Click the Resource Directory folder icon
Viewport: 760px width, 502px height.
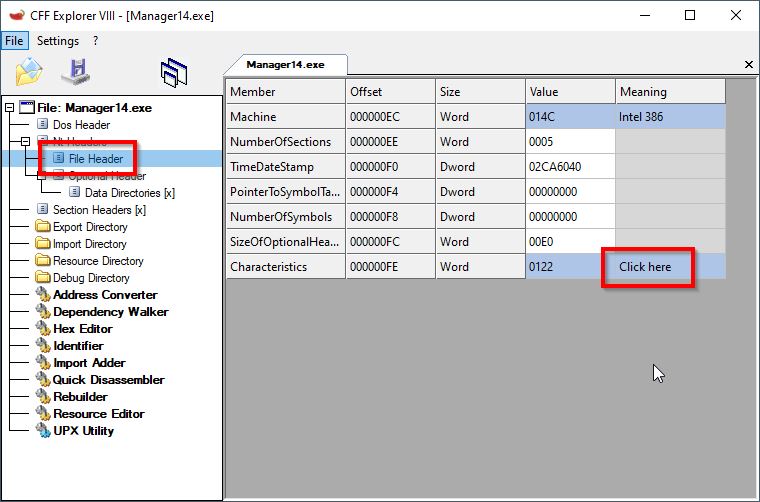[43, 260]
